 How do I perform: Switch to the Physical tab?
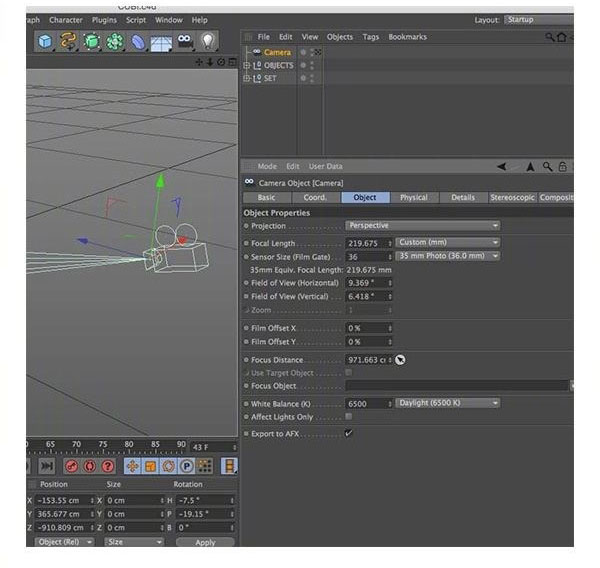414,197
